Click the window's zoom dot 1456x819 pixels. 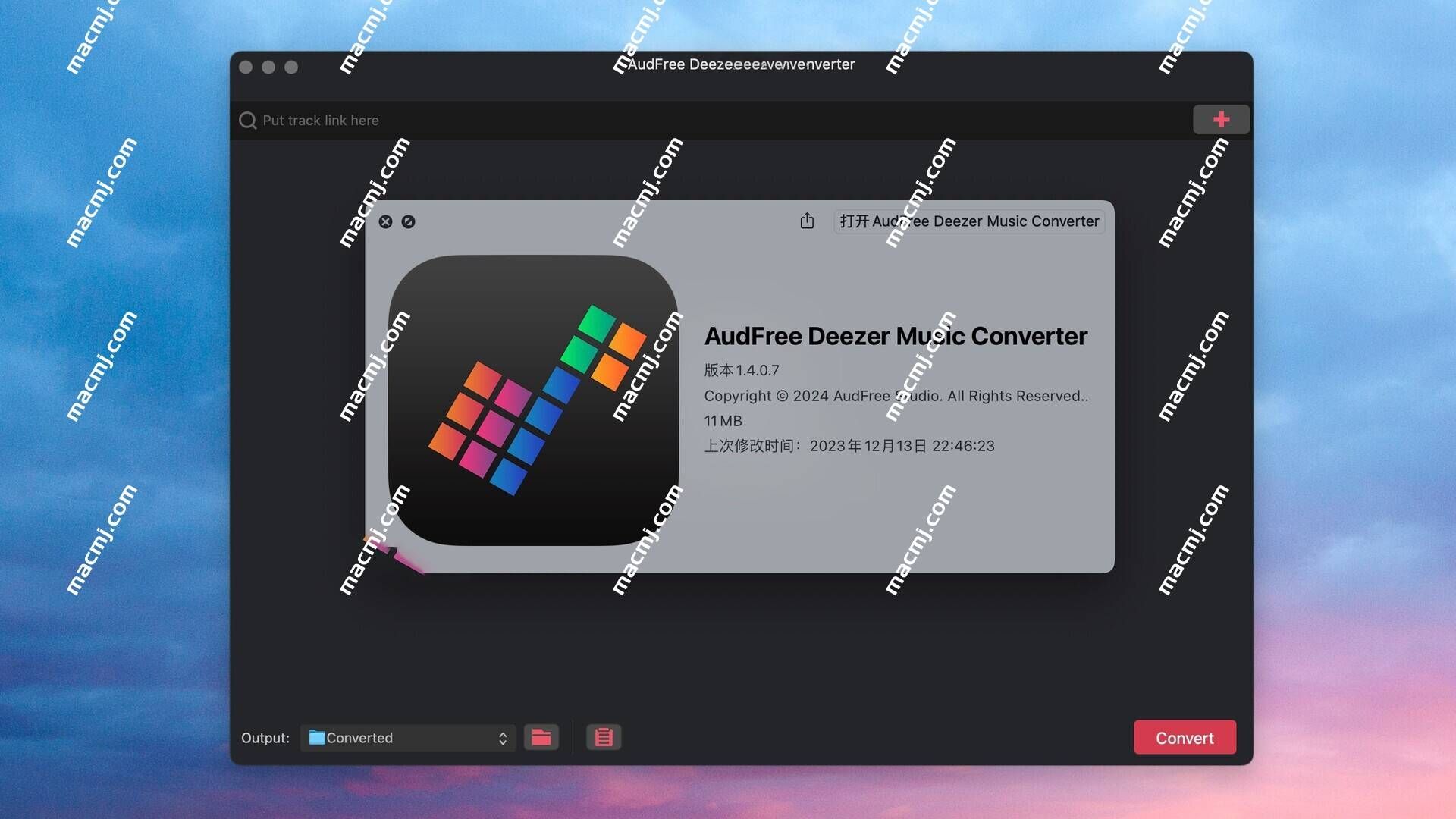pyautogui.click(x=291, y=67)
